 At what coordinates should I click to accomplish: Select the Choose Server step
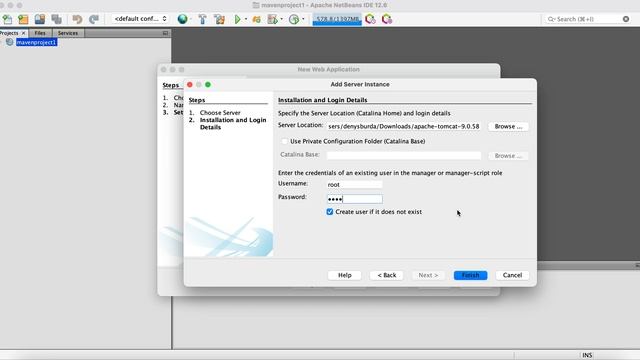coord(220,113)
